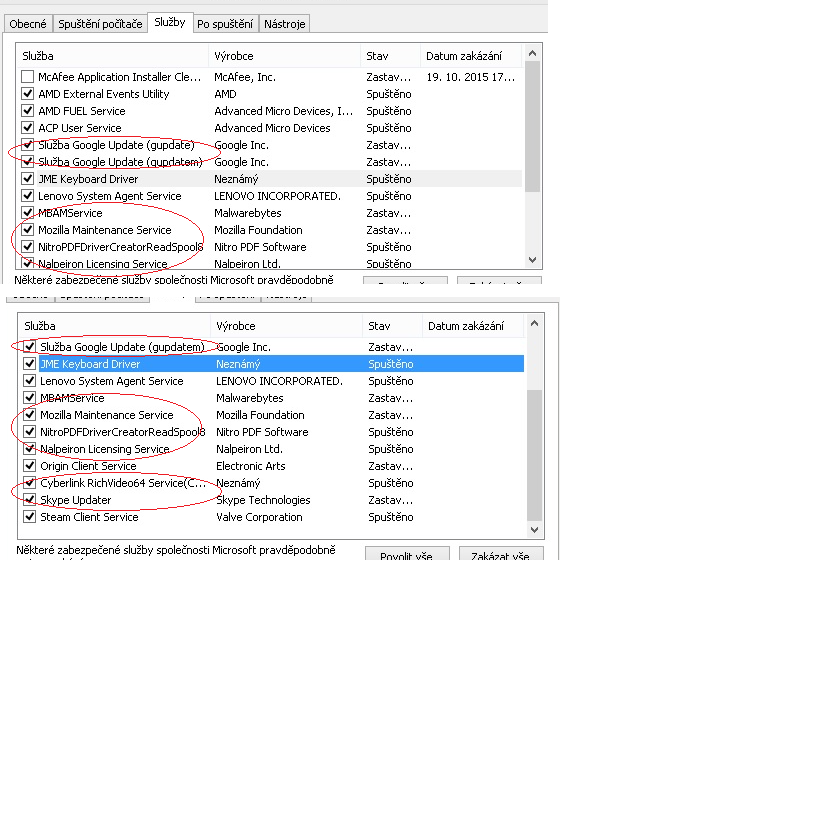Enable McAfee Application Installer checkbox
Viewport: 821px width, 836px height.
(x=28, y=77)
